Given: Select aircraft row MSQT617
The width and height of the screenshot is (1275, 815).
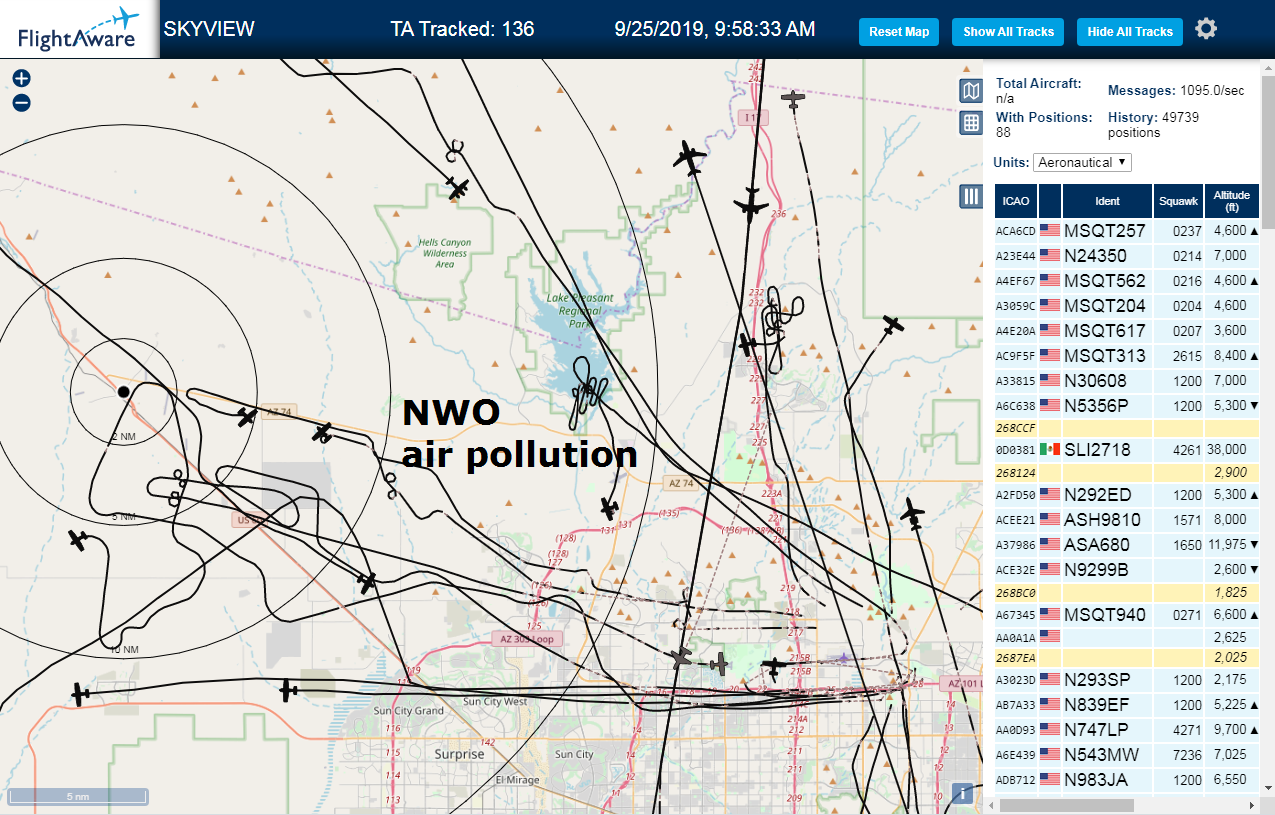Looking at the screenshot, I should 1127,331.
